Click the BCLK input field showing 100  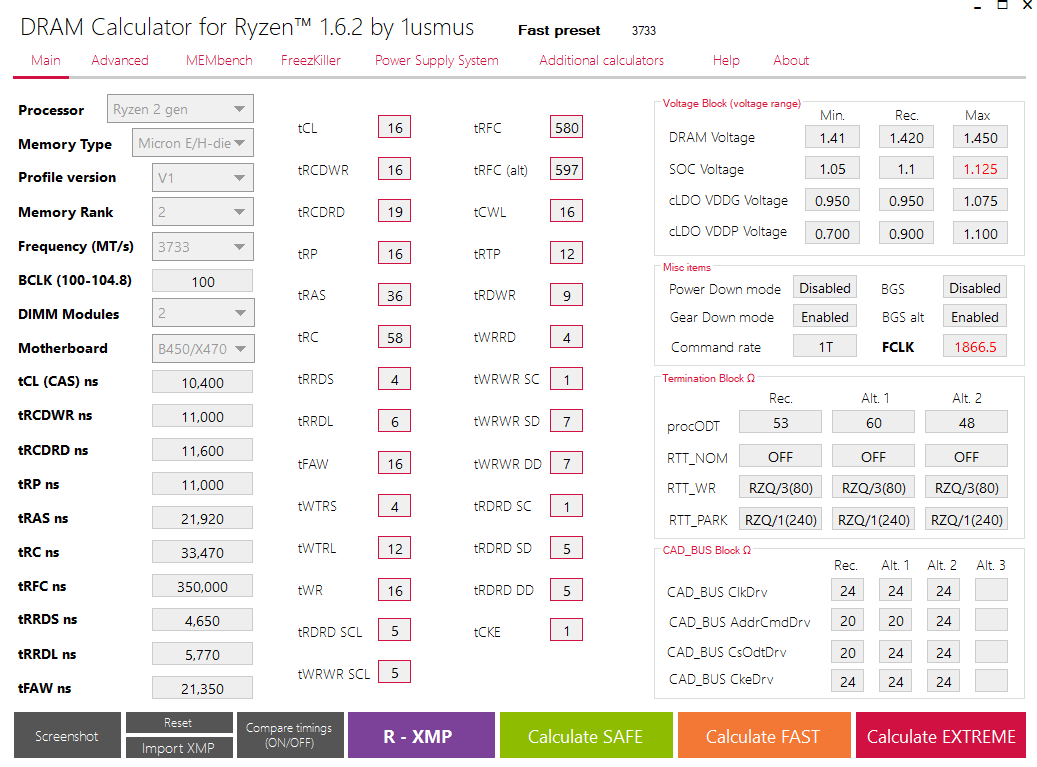point(202,281)
